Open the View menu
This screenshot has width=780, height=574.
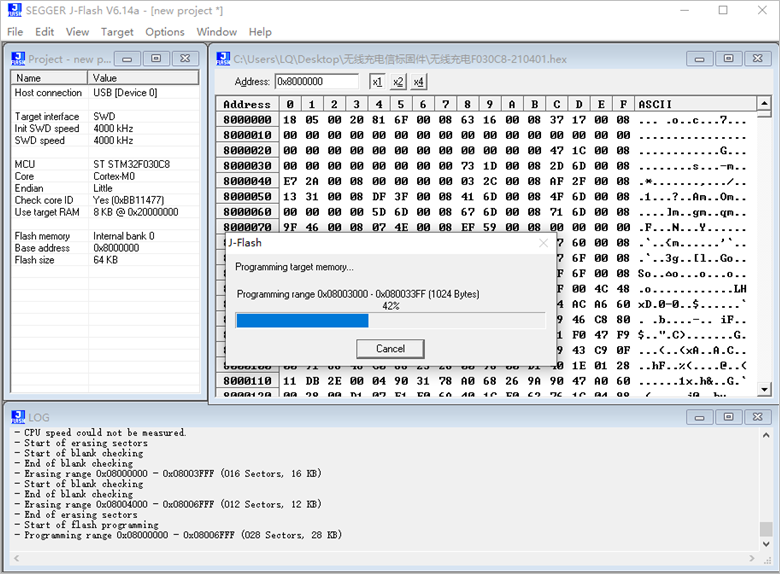pyautogui.click(x=77, y=32)
